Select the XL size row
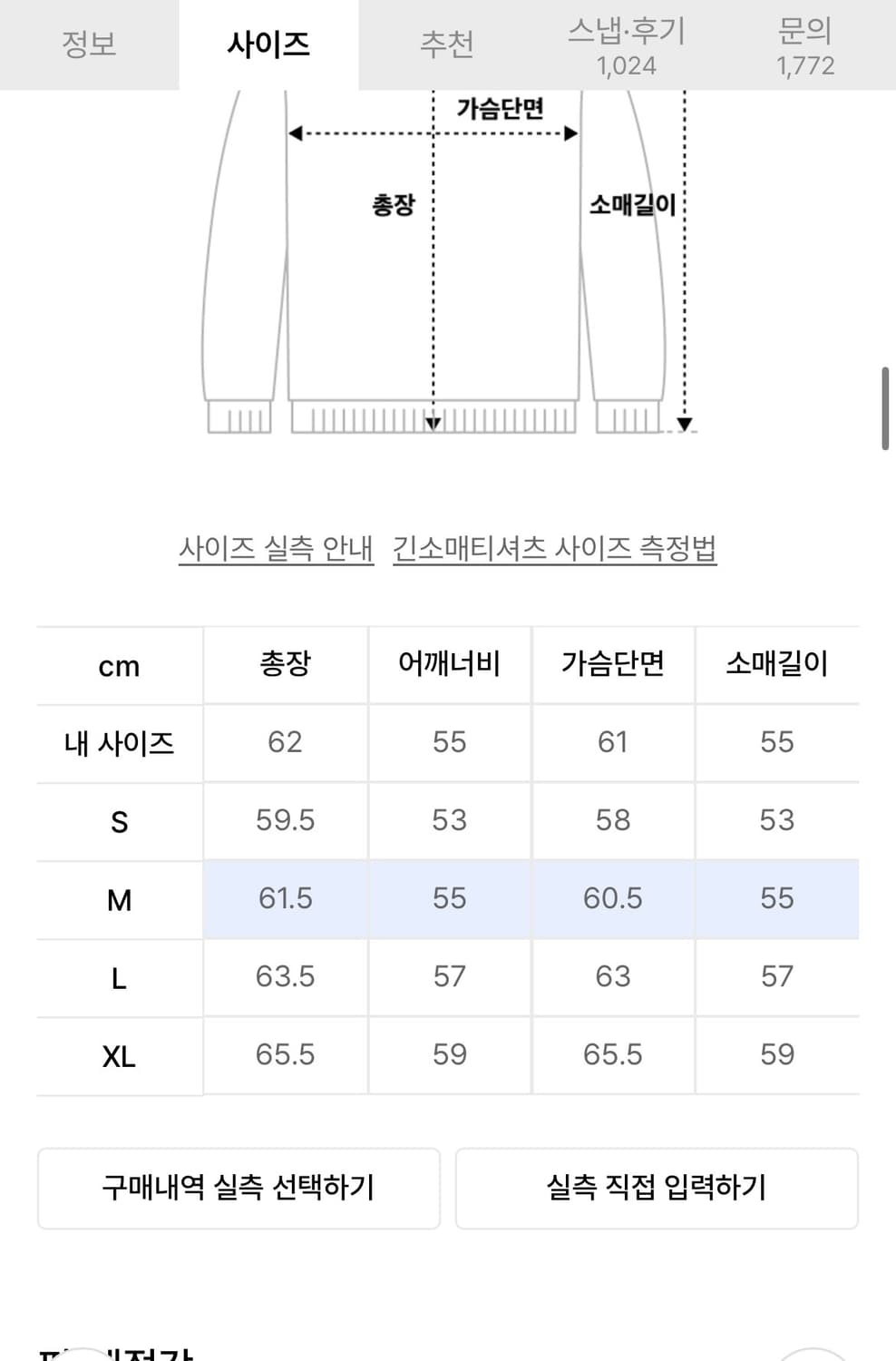 coord(448,1054)
